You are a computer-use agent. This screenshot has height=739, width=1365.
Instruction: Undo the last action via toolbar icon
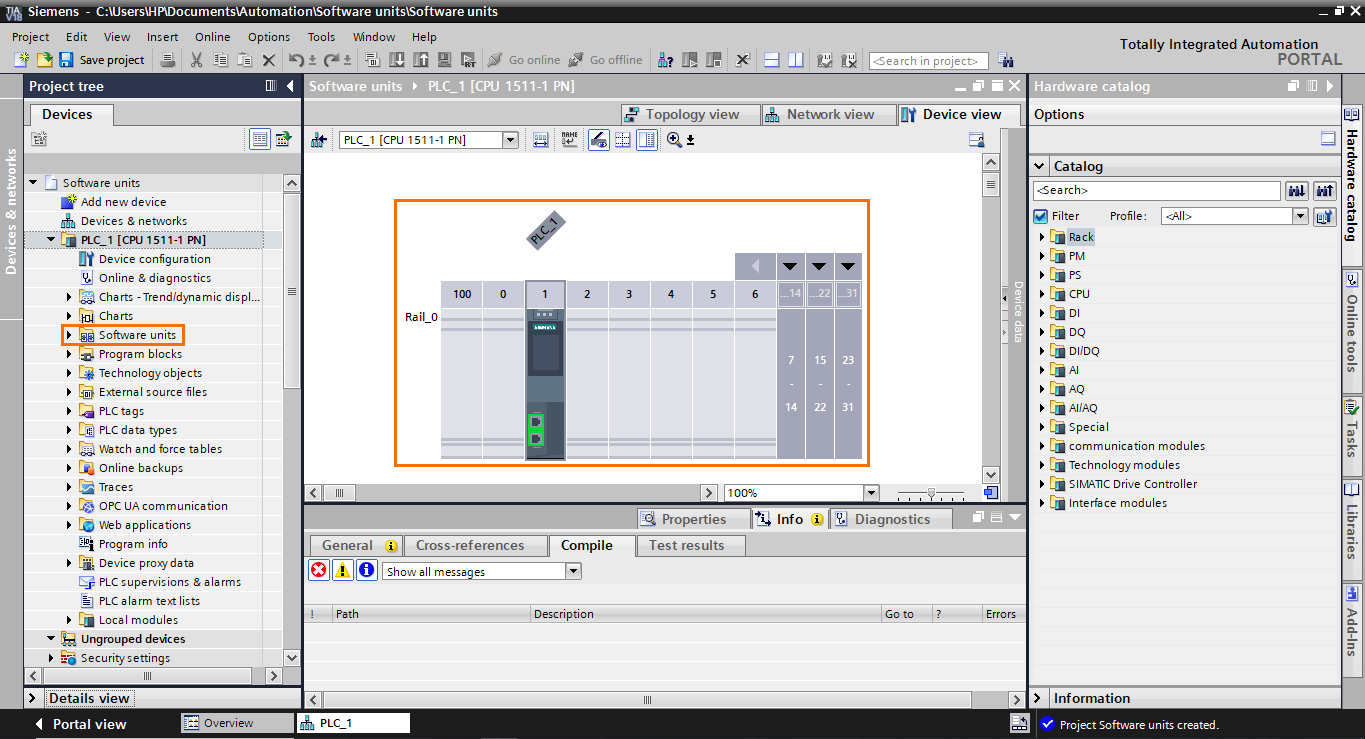(x=297, y=60)
